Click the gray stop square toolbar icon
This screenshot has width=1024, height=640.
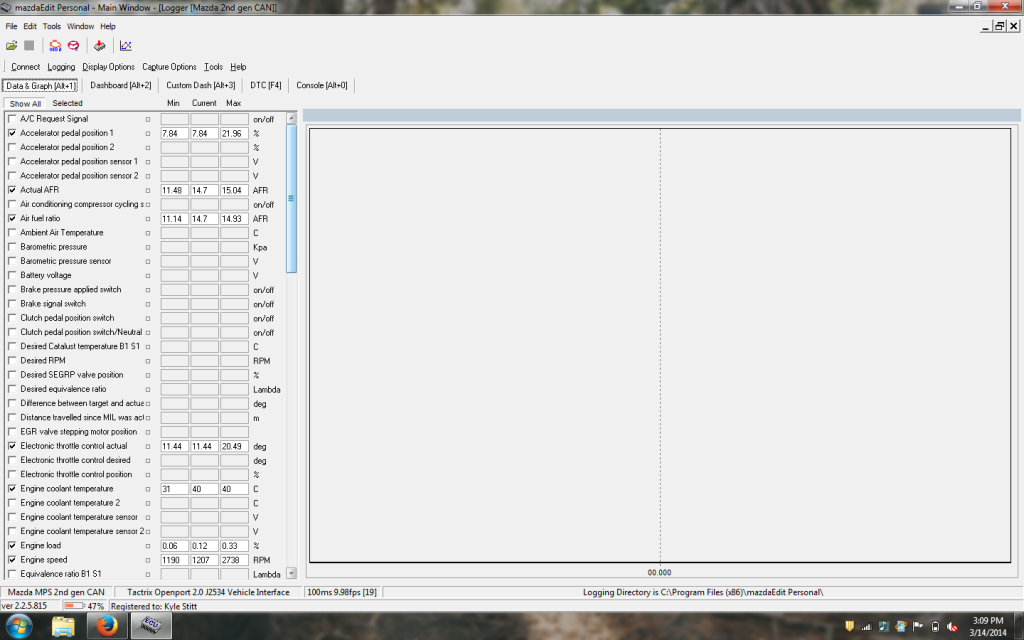point(29,46)
